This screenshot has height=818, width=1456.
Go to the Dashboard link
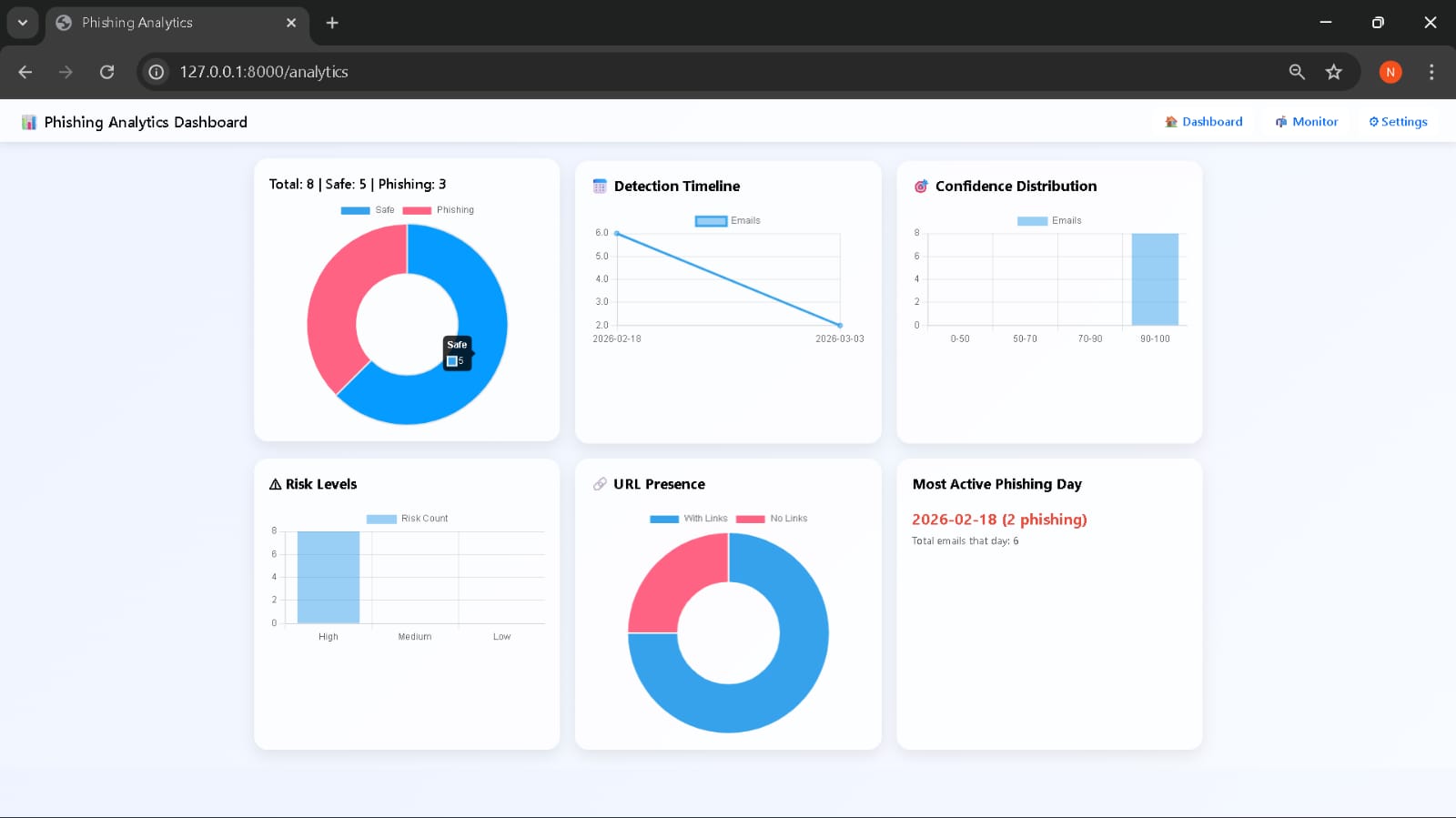click(1203, 122)
